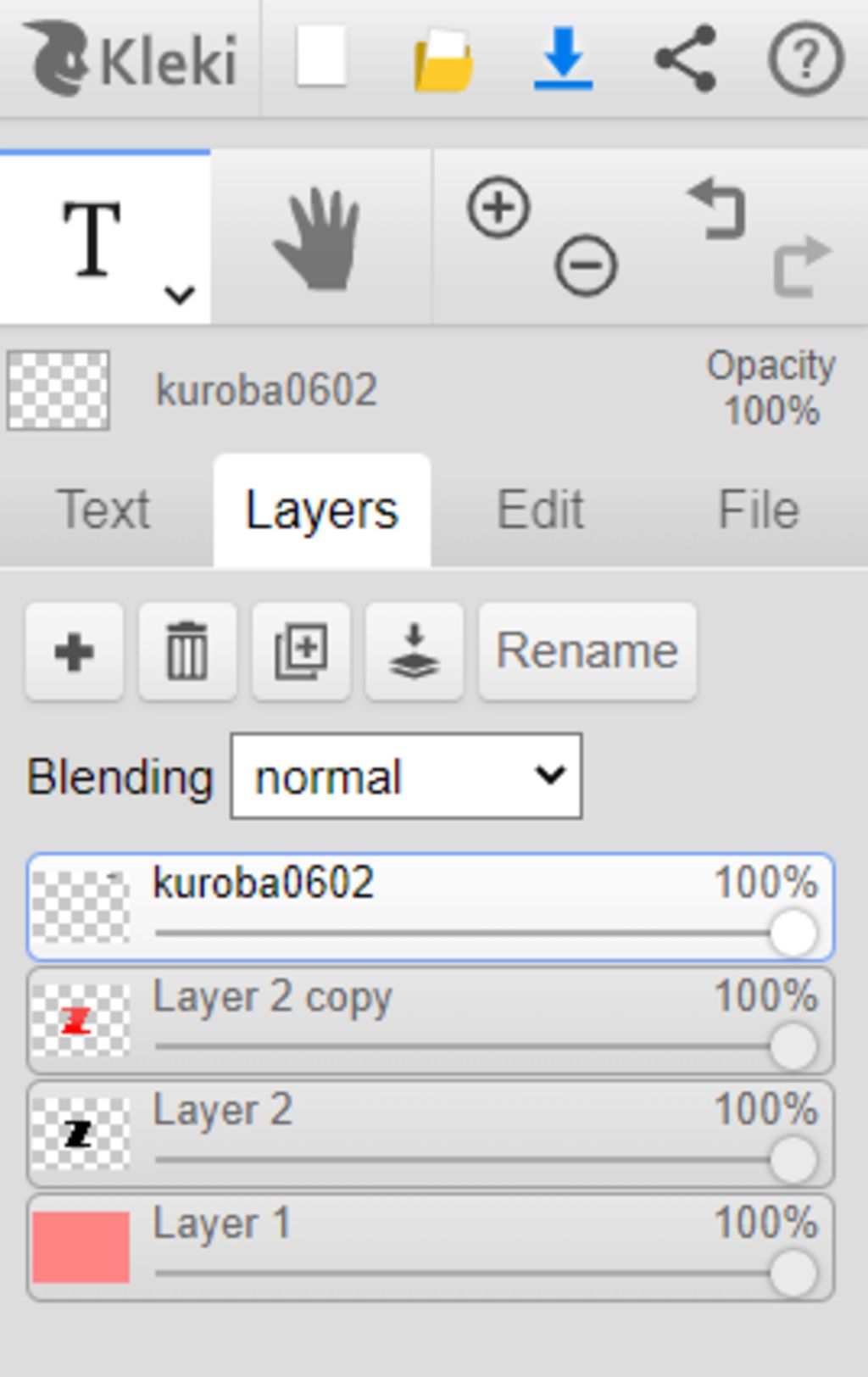Click the Kleki logo

point(131,59)
